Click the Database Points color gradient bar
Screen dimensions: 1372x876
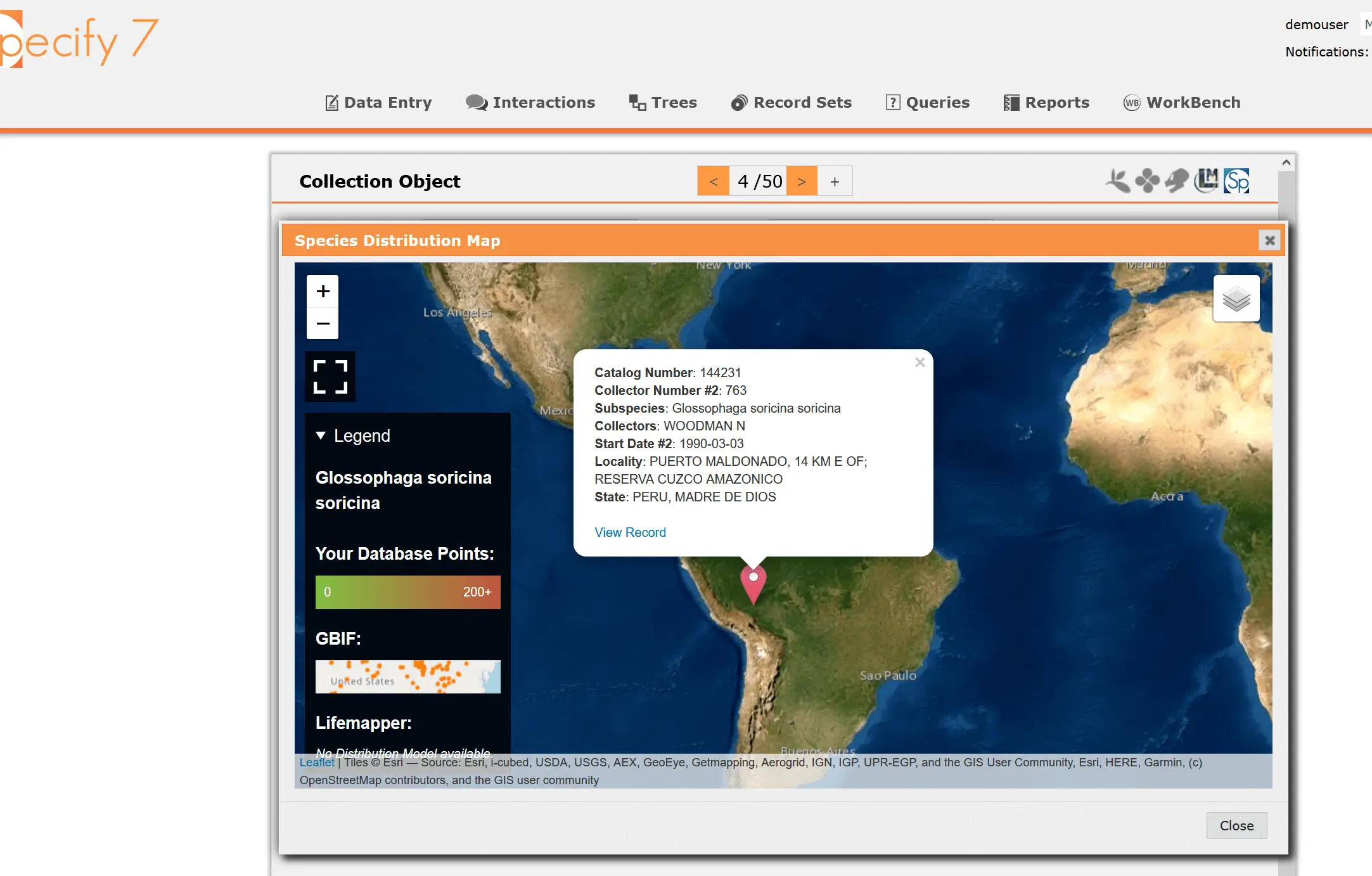click(x=407, y=592)
